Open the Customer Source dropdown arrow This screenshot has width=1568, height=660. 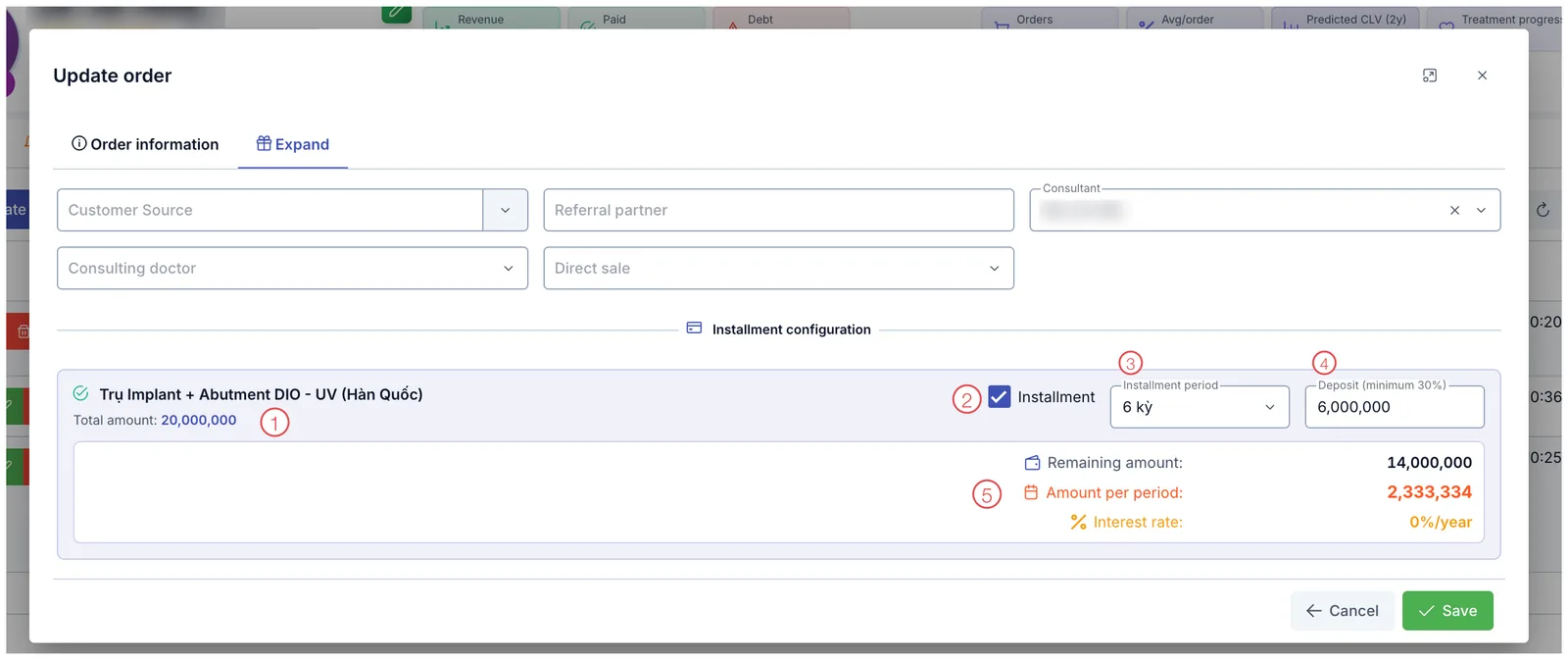click(x=506, y=210)
